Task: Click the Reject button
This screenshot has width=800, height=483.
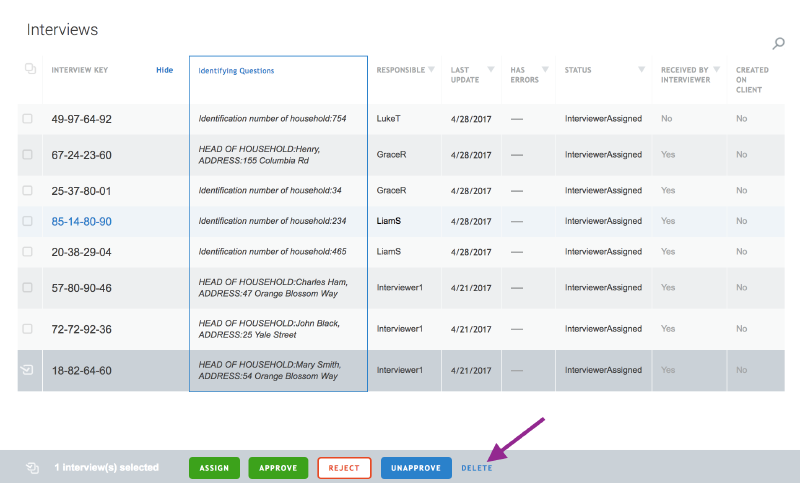Action: click(x=344, y=468)
